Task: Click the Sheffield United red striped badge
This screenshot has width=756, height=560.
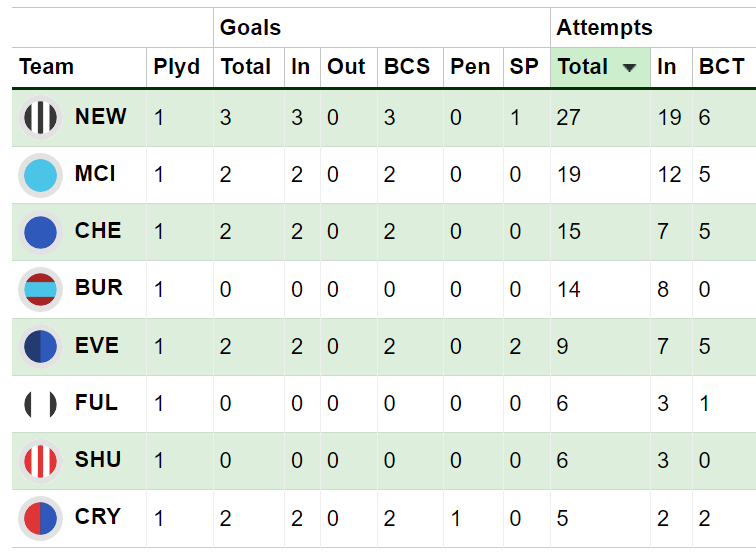Action: 41,461
